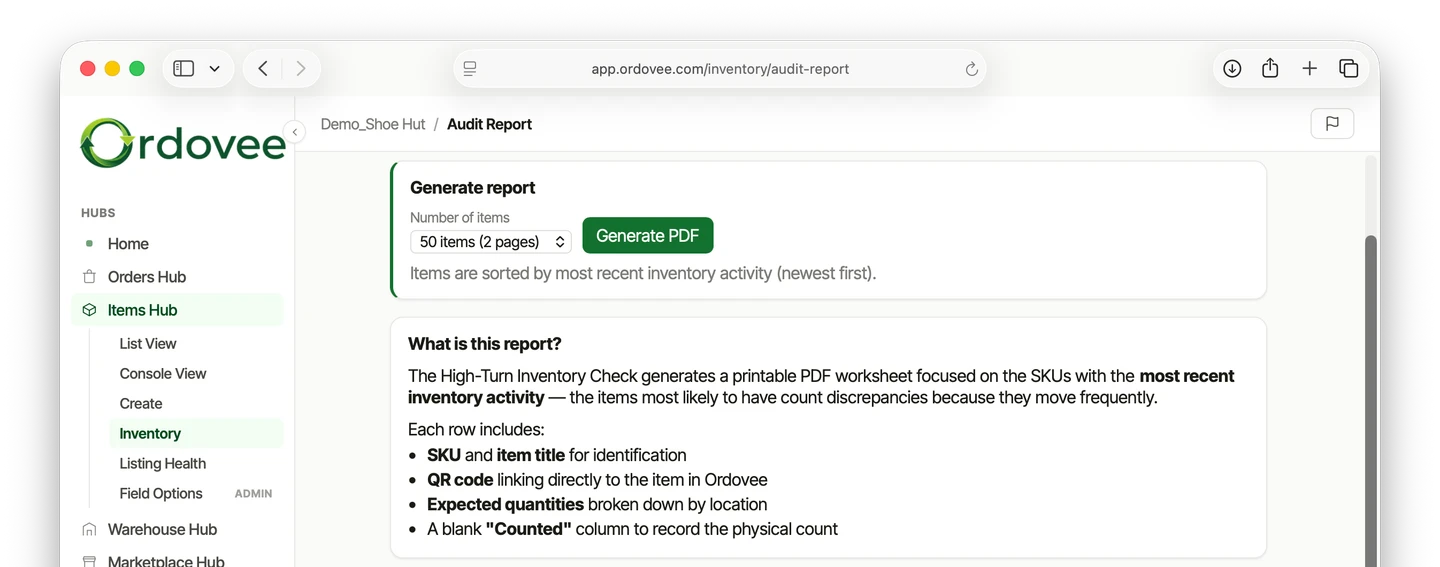The height and width of the screenshot is (567, 1440).
Task: Click the Ordovee logo
Action: click(182, 144)
